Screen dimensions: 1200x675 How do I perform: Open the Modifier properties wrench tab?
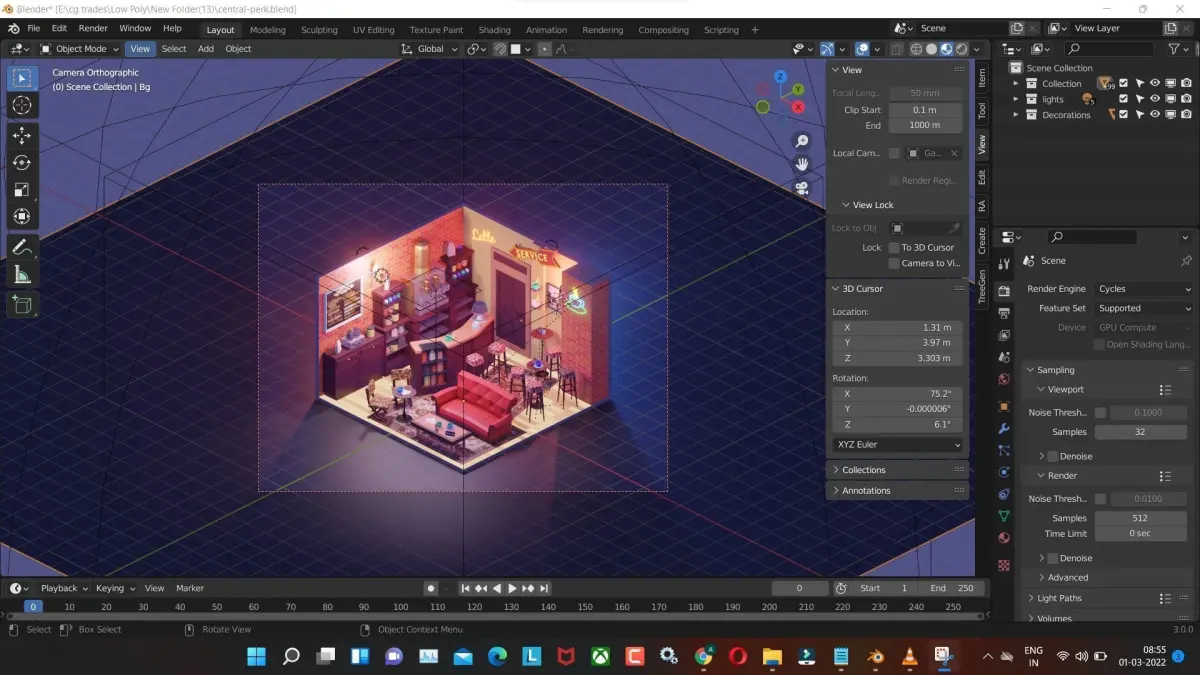(x=1004, y=428)
